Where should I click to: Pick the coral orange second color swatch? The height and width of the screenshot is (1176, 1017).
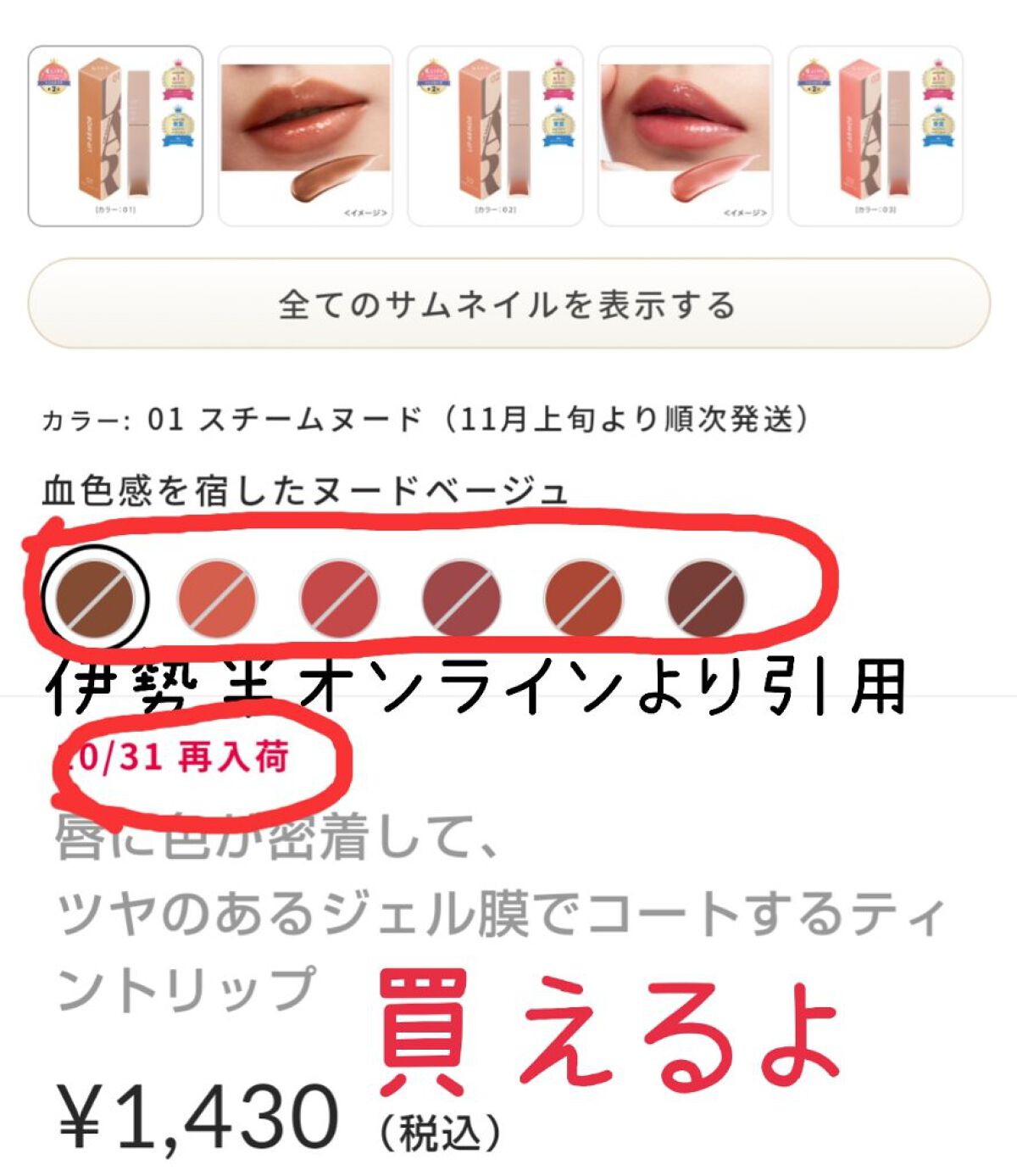217,598
